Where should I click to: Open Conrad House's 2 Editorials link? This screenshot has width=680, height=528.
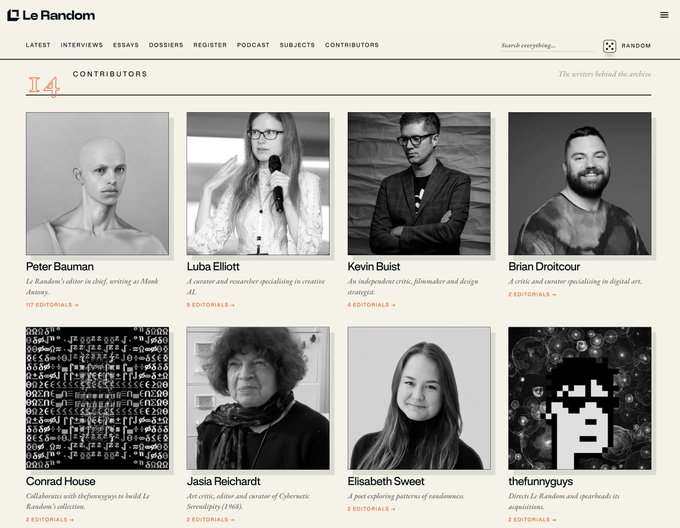click(50, 520)
